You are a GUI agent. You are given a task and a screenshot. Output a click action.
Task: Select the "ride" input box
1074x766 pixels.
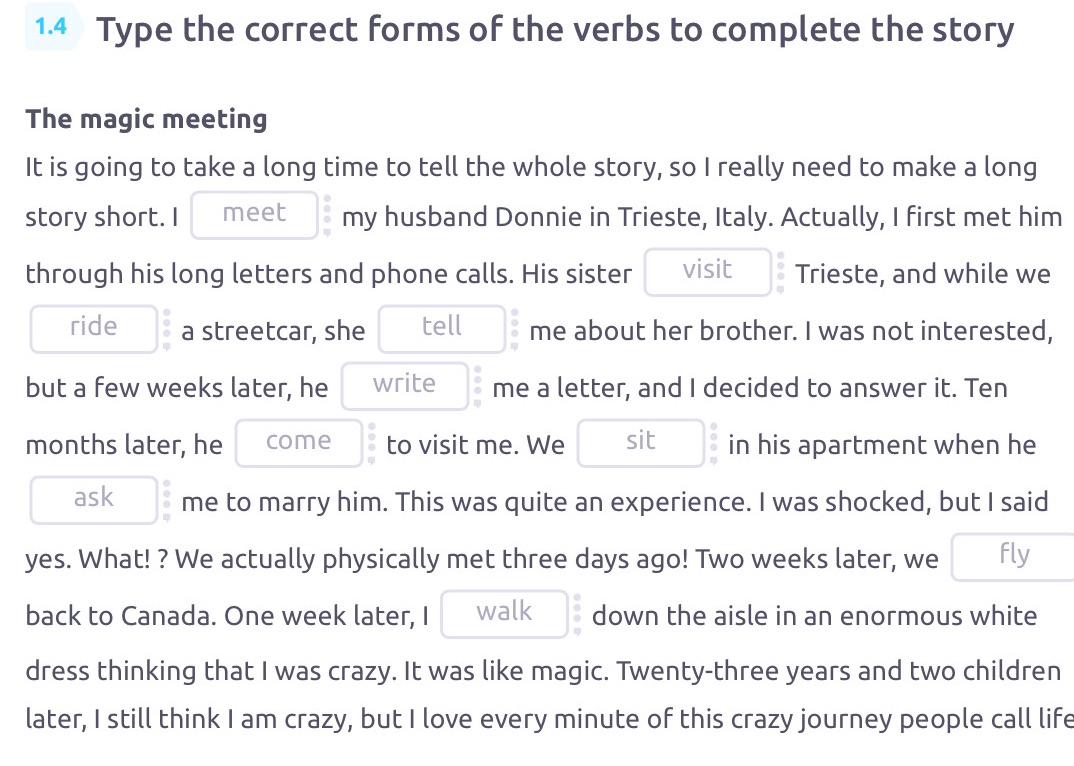(93, 327)
